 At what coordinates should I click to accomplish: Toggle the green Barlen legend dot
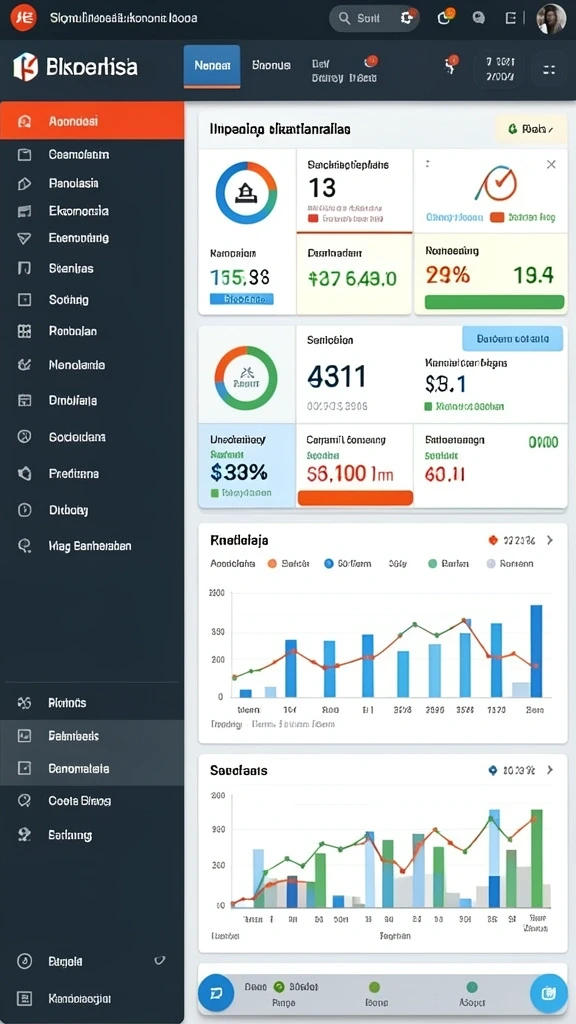(432, 563)
